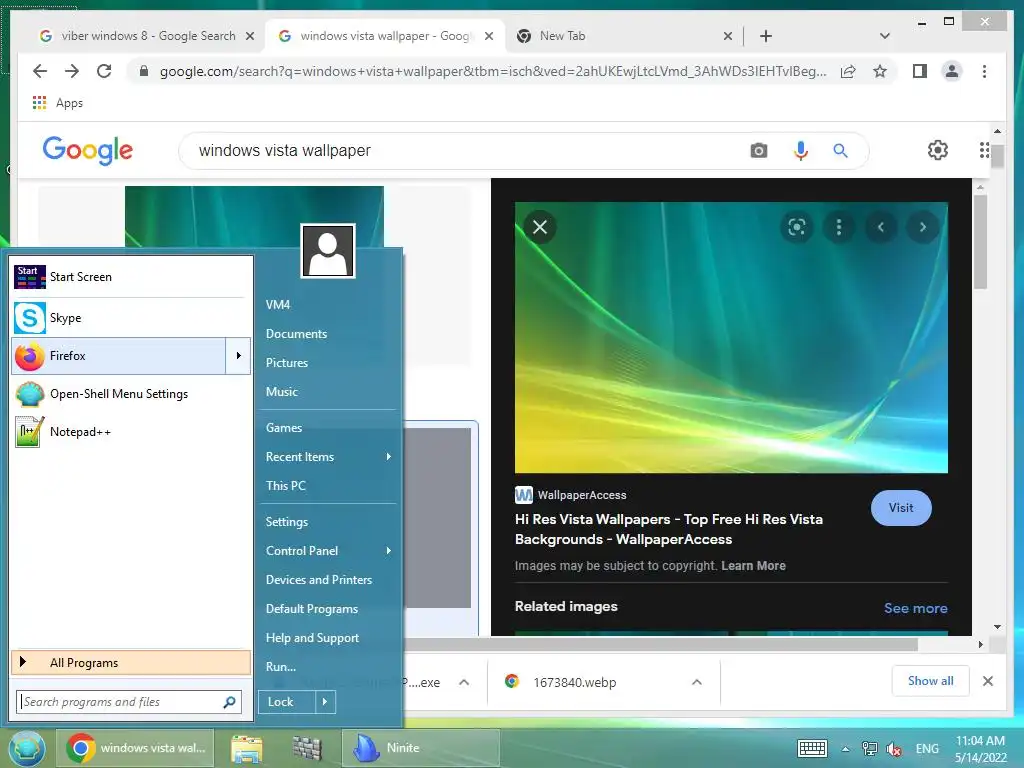Open Music from start menu
This screenshot has width=1024, height=768.
281,392
